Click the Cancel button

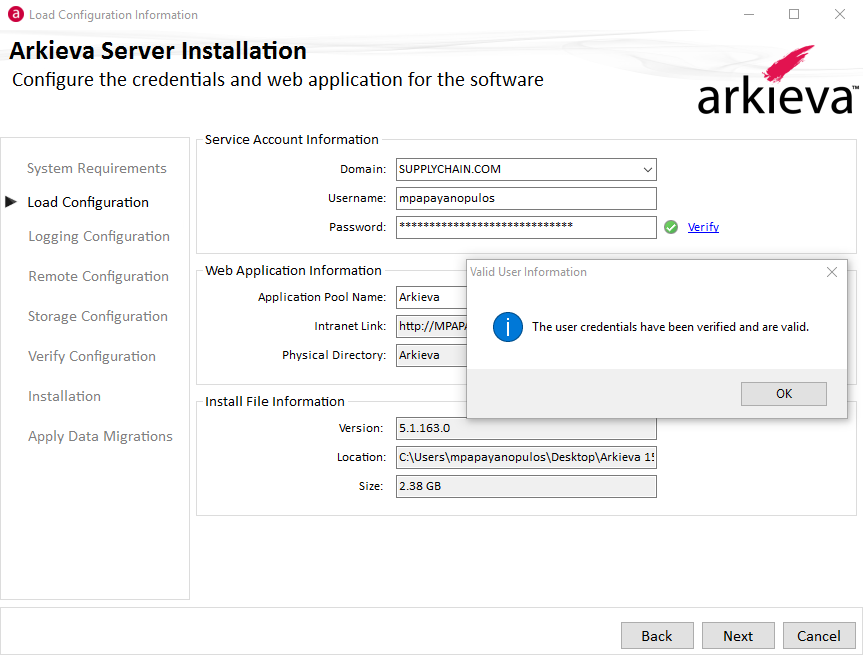pyautogui.click(x=819, y=636)
